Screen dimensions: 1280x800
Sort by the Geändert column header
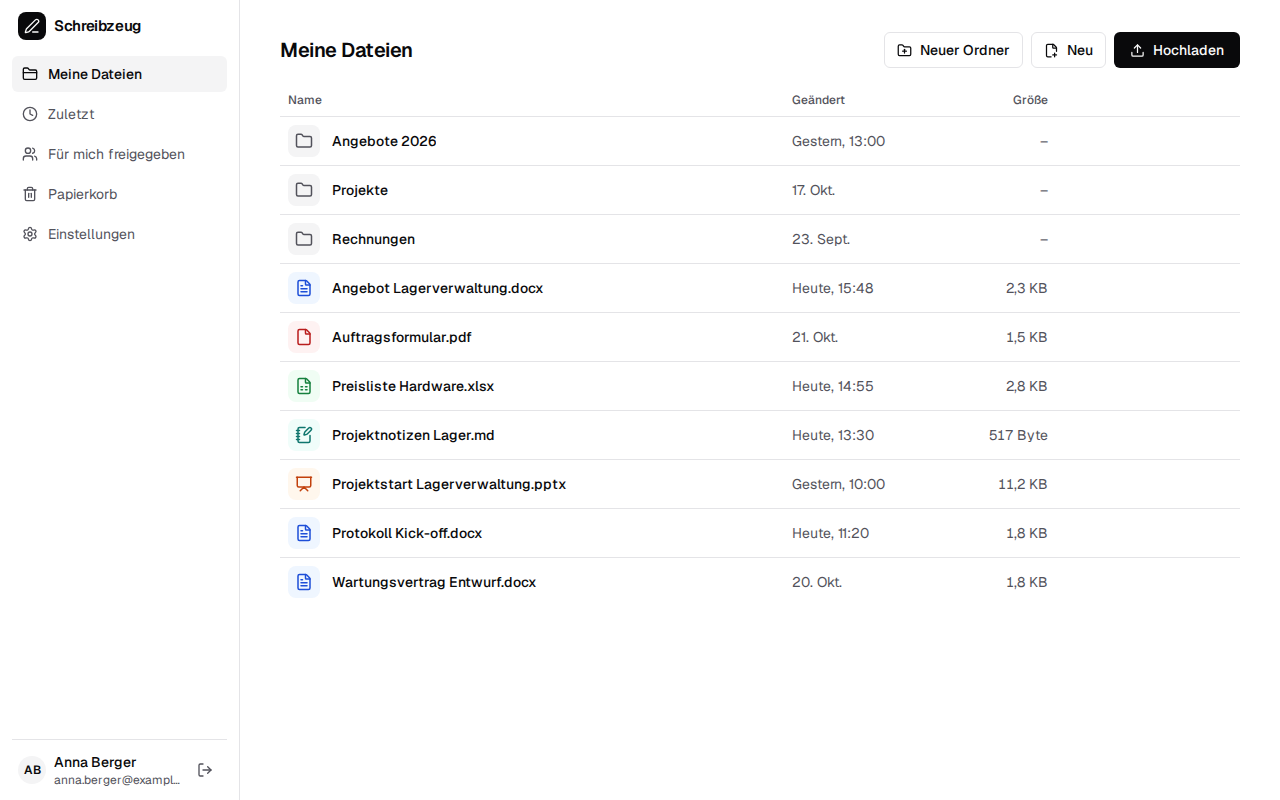(818, 100)
